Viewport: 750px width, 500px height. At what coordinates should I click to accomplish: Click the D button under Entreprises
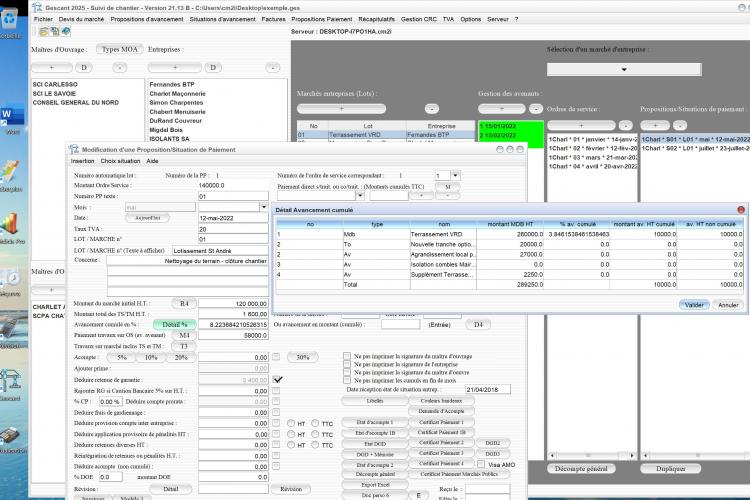coord(213,67)
